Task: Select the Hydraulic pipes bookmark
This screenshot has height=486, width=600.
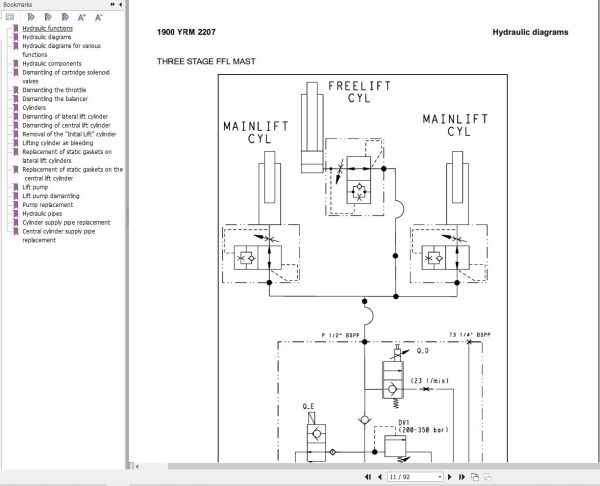Action: coord(42,214)
